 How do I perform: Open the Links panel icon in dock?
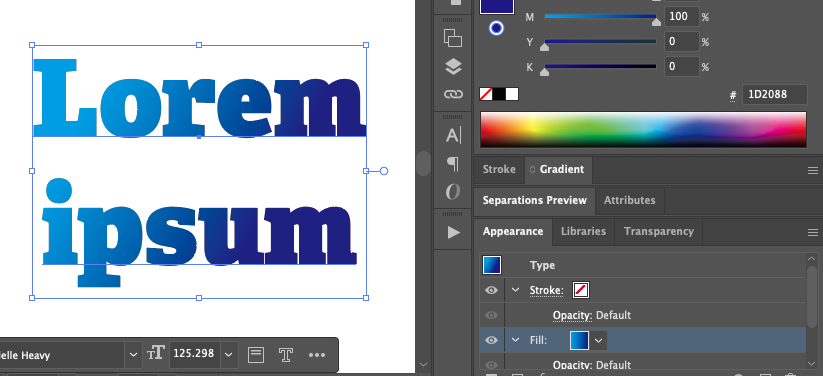coord(452,94)
